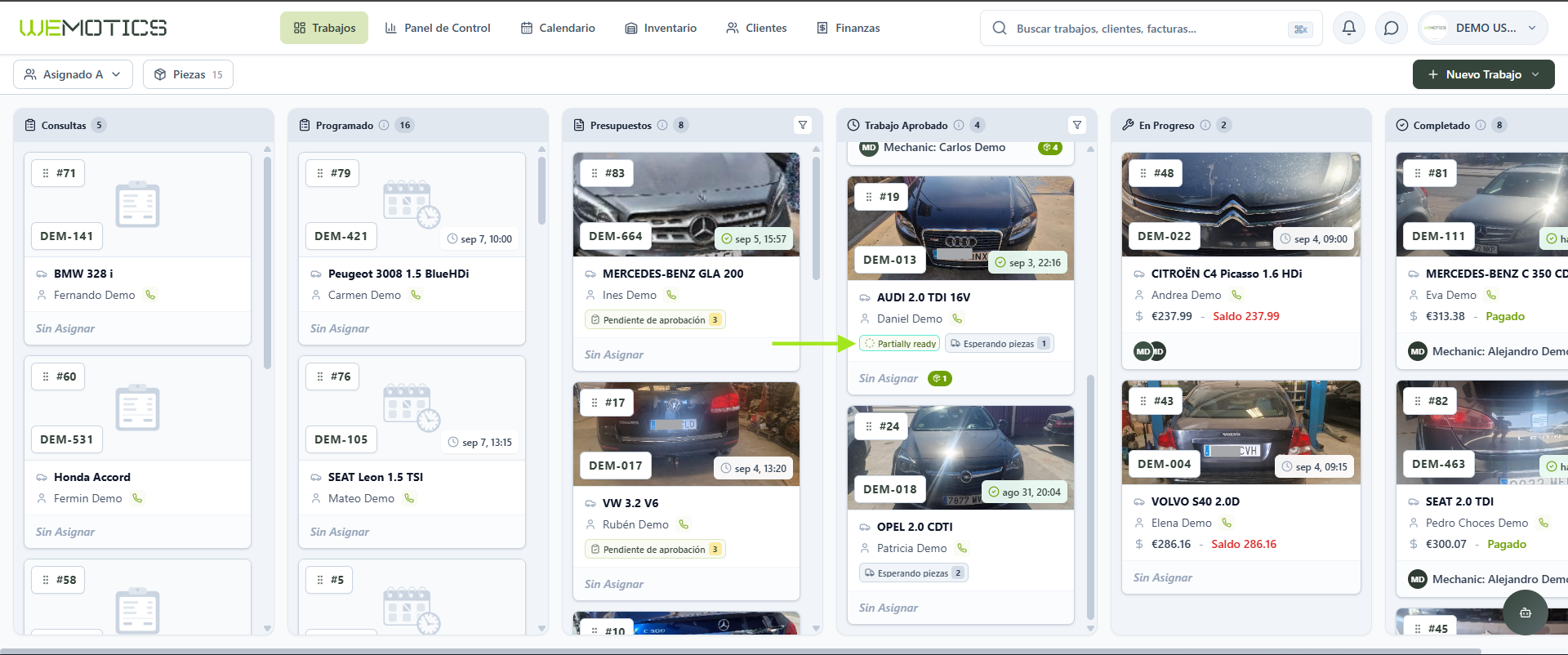Call Patricia Demo via phone icon
This screenshot has width=1568, height=655.
coord(962,548)
